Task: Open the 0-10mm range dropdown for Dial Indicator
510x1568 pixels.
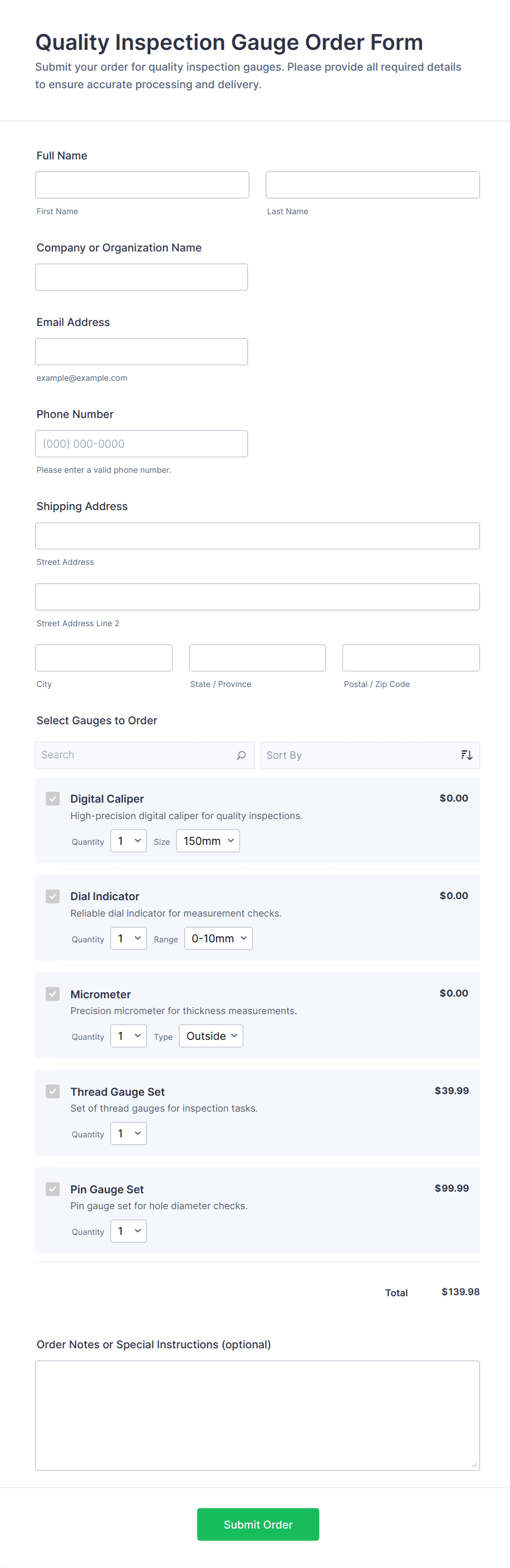Action: click(218, 938)
